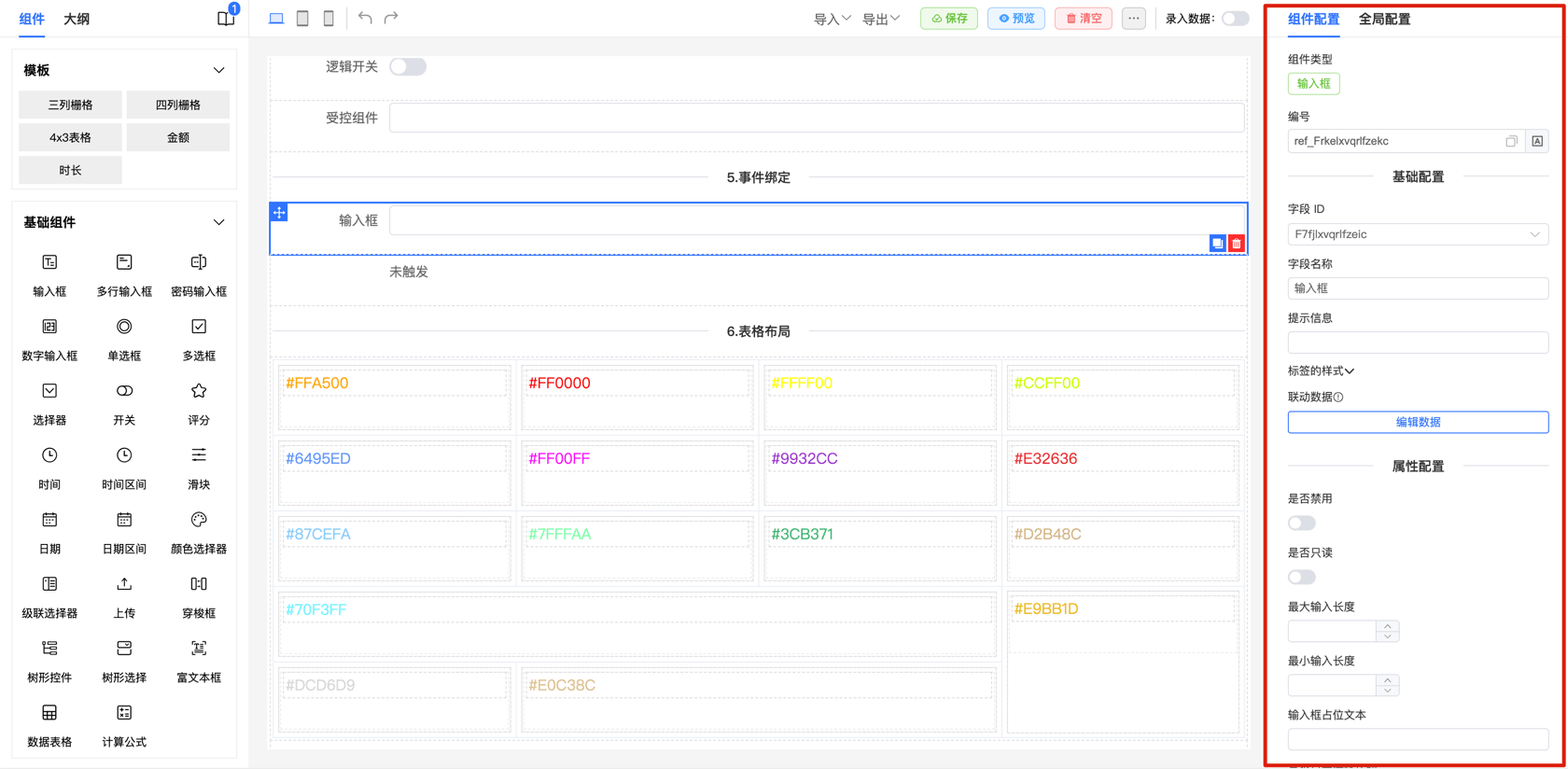Insert the 4x3表格 template

[x=70, y=137]
